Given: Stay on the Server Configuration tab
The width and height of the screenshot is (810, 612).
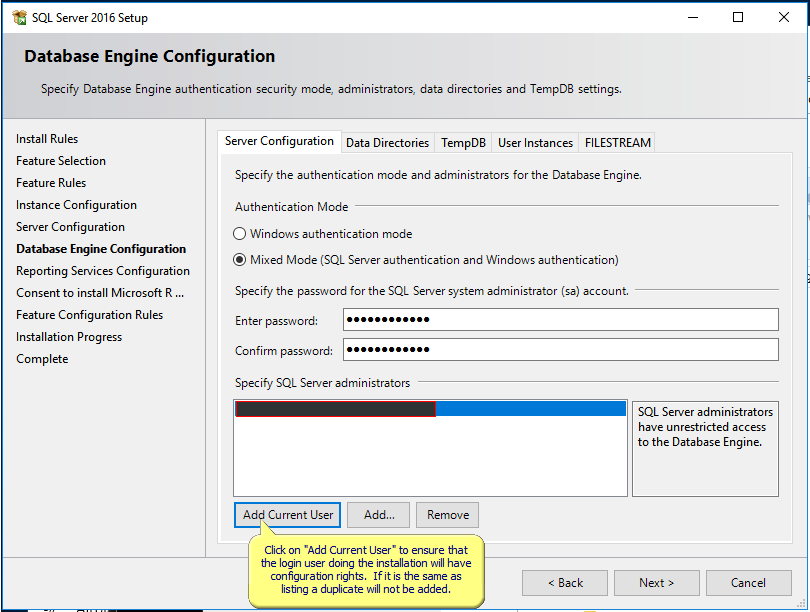Looking at the screenshot, I should pyautogui.click(x=279, y=141).
